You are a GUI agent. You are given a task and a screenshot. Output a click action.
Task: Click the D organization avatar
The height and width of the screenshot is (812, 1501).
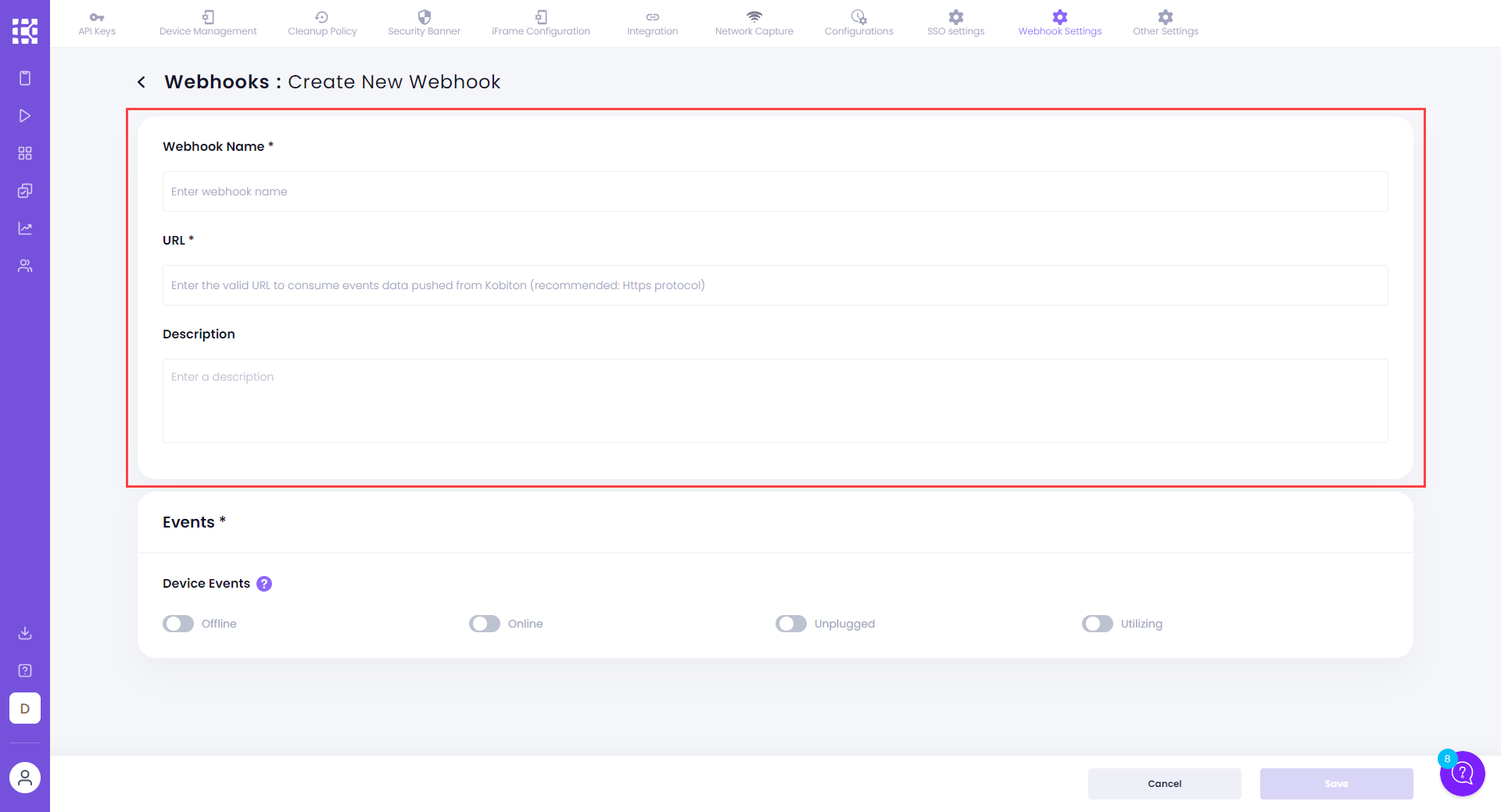25,708
